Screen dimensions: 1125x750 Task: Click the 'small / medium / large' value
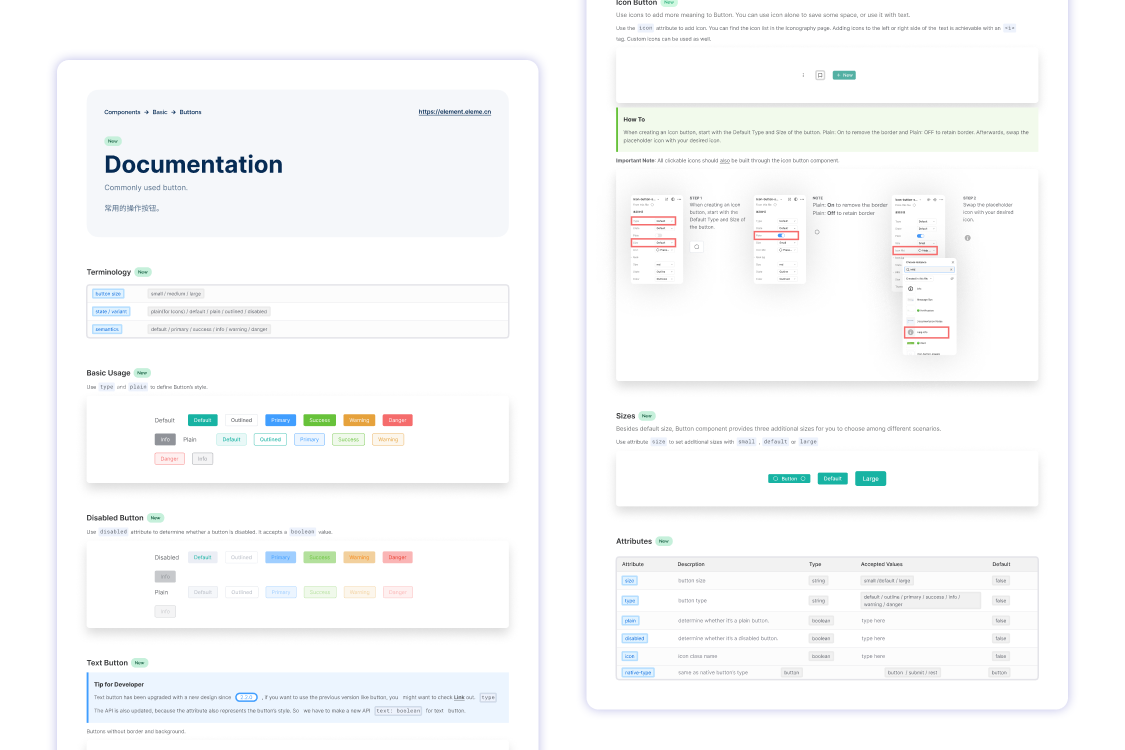pos(176,294)
